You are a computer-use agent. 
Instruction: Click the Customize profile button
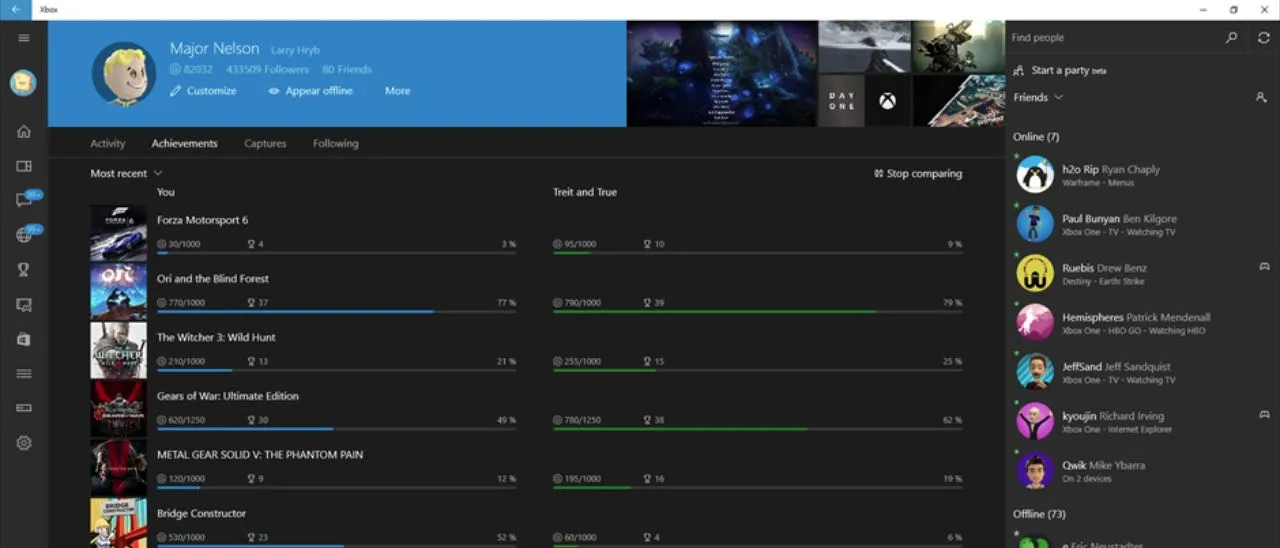(x=203, y=91)
